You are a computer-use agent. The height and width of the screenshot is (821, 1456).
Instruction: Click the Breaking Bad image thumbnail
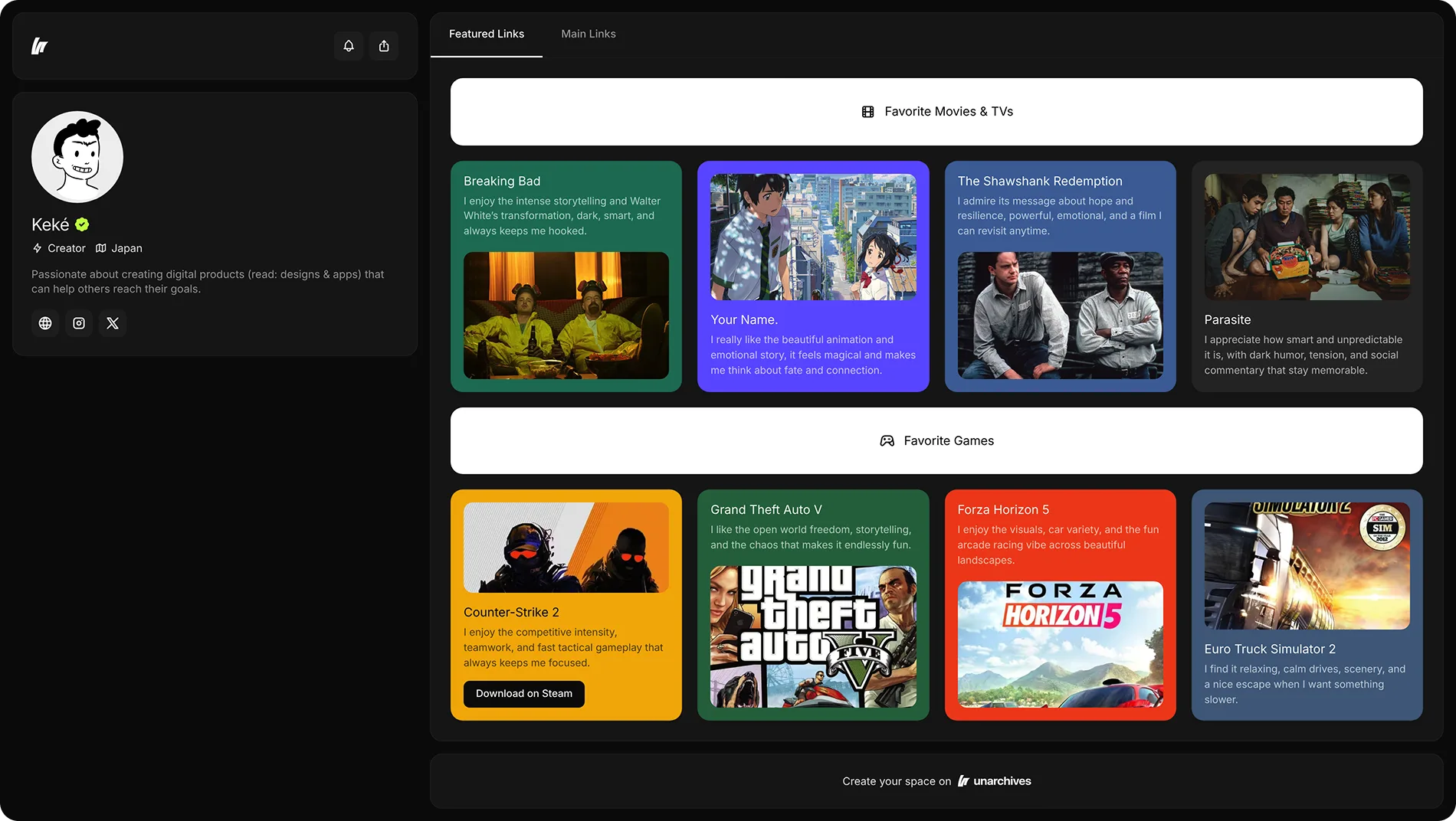[566, 316]
